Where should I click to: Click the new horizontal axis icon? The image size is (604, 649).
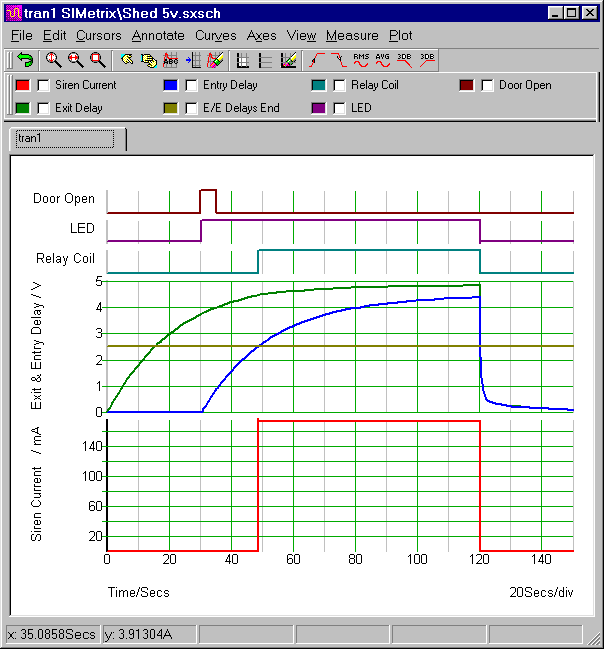tap(265, 60)
